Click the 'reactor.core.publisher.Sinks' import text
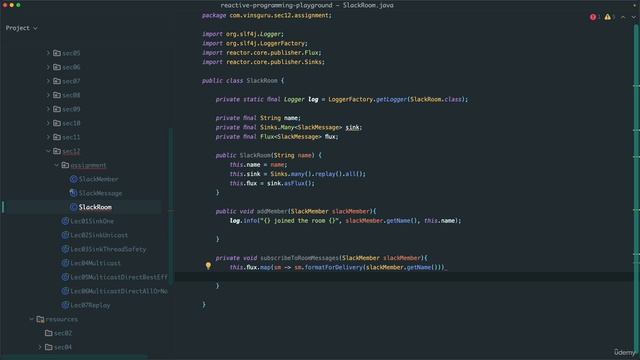Viewport: 640px width, 360px height. pos(274,62)
